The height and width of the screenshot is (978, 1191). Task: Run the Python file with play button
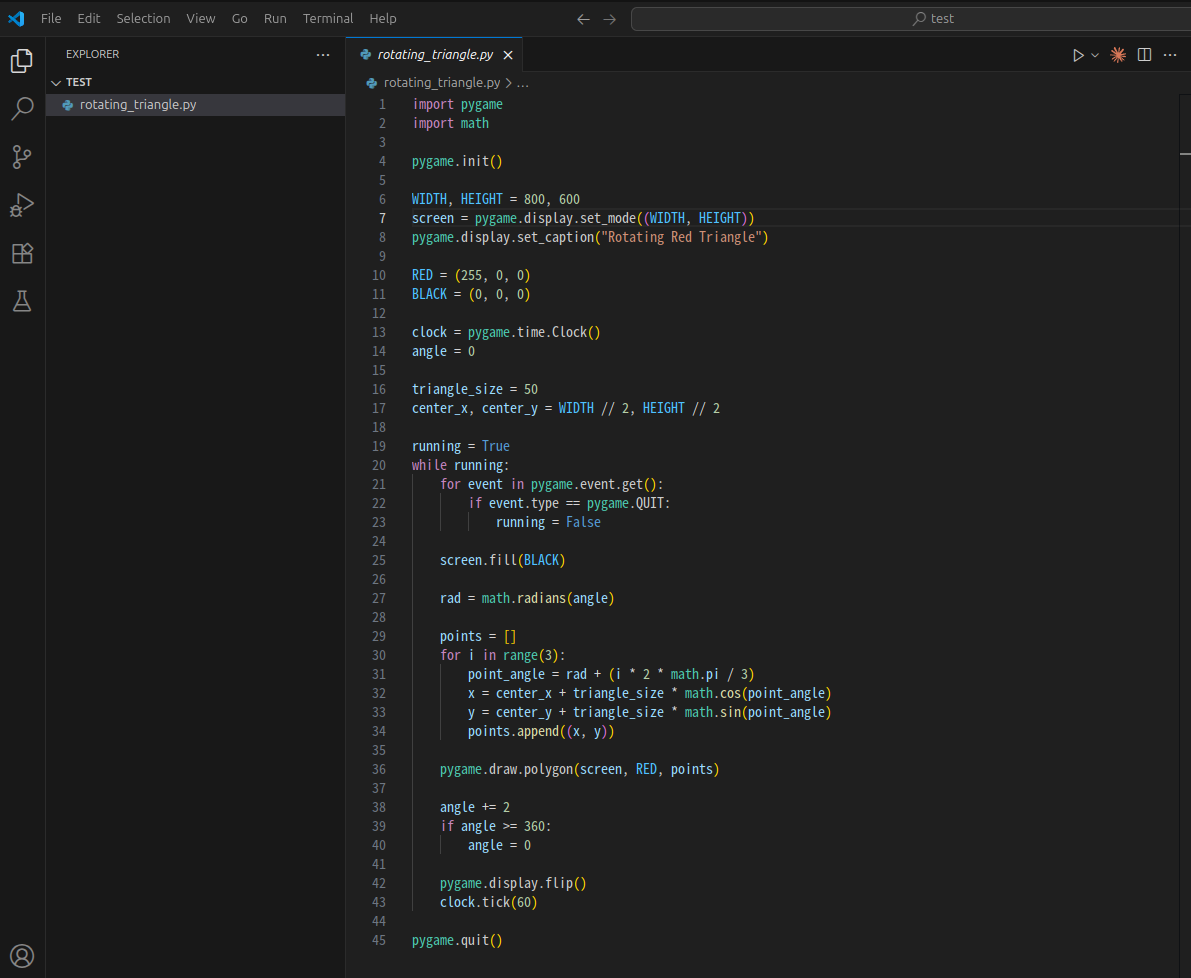pyautogui.click(x=1078, y=55)
